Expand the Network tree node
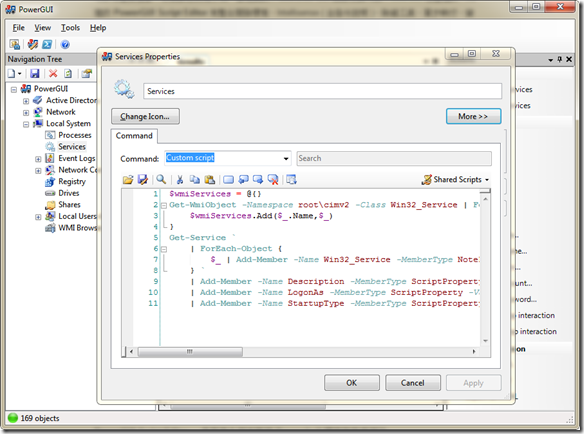This screenshot has height=434, width=584. coord(26,113)
